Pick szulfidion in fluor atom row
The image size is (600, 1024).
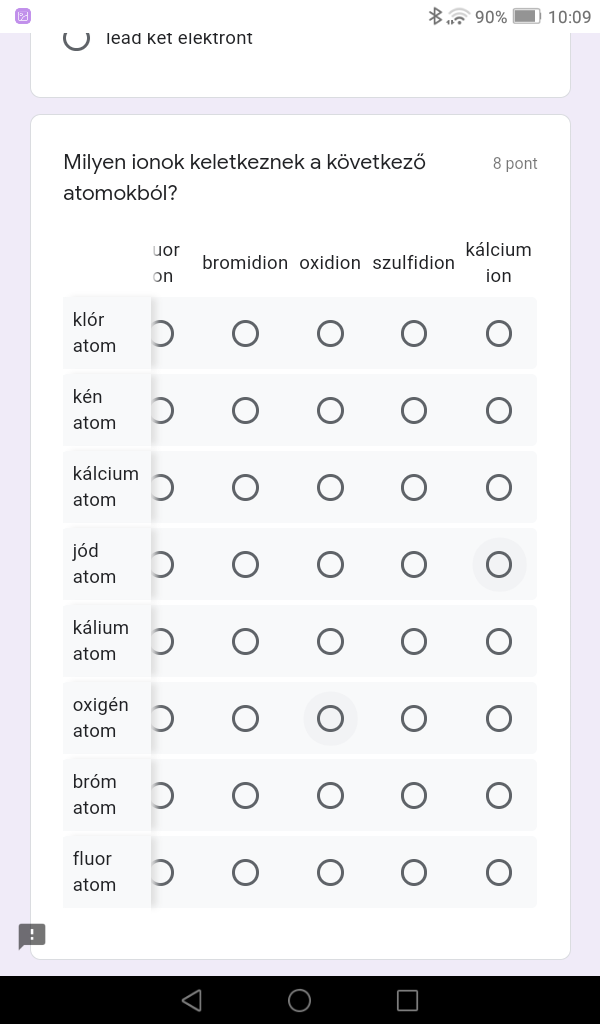pyautogui.click(x=414, y=873)
